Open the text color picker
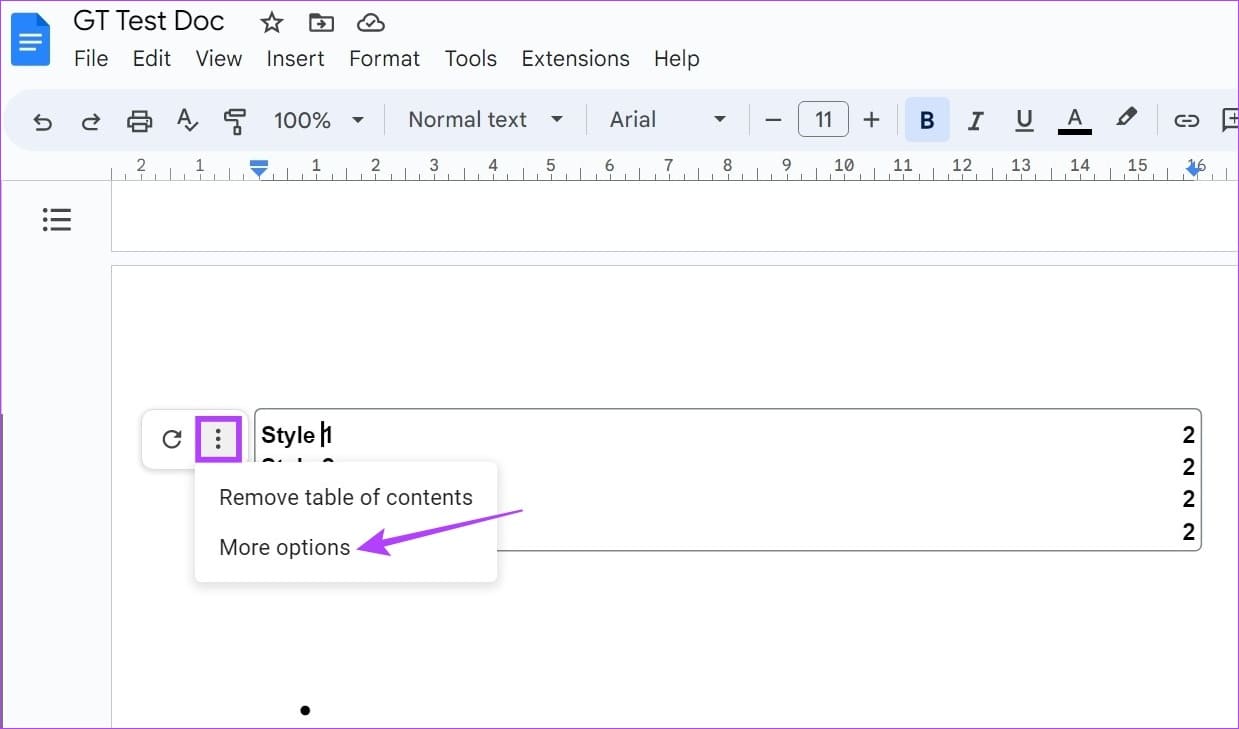Image resolution: width=1239 pixels, height=729 pixels. (x=1075, y=121)
